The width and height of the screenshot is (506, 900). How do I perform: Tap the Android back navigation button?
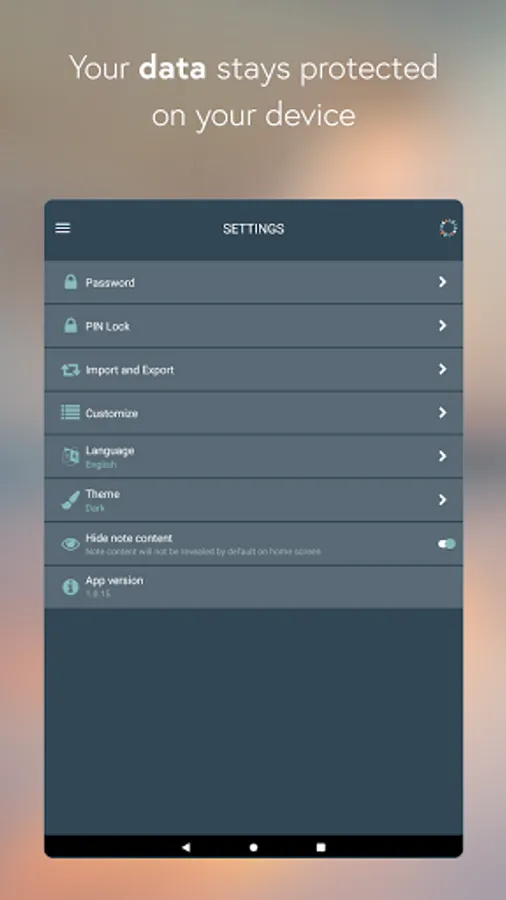coord(186,847)
